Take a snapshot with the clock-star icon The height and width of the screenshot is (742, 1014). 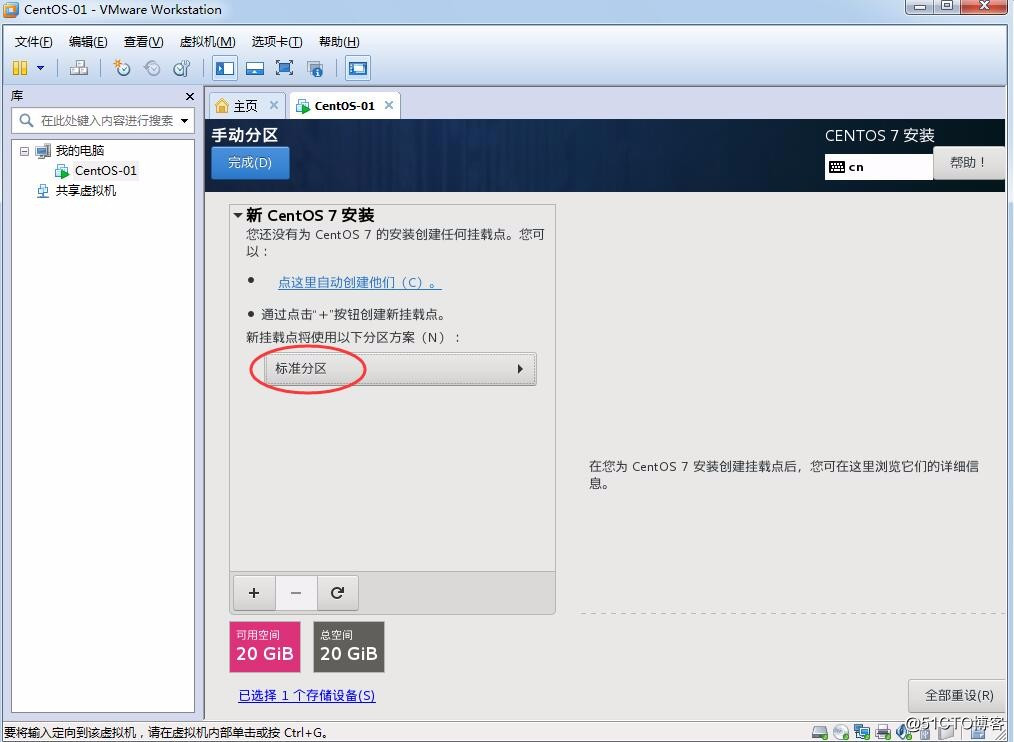tap(122, 68)
